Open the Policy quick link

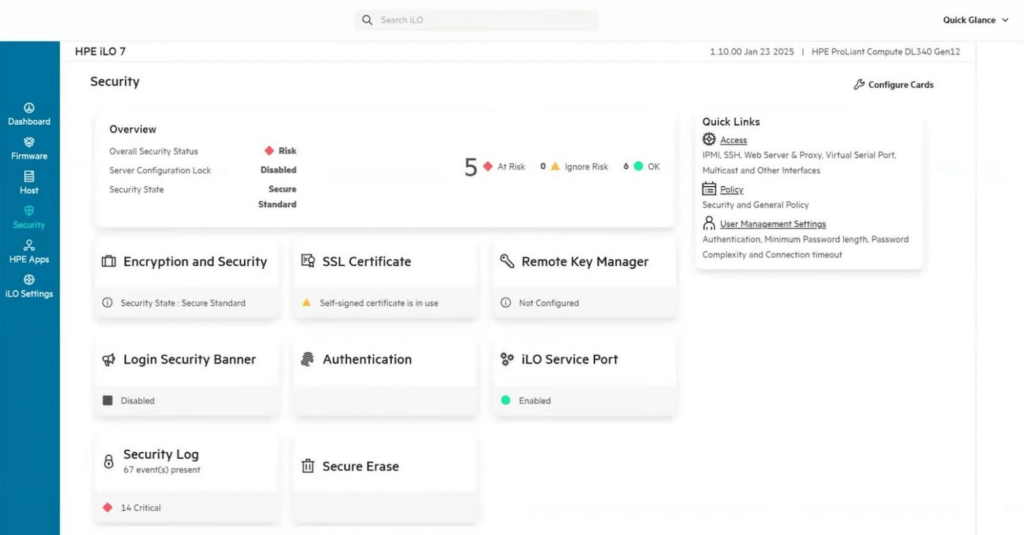(x=731, y=189)
